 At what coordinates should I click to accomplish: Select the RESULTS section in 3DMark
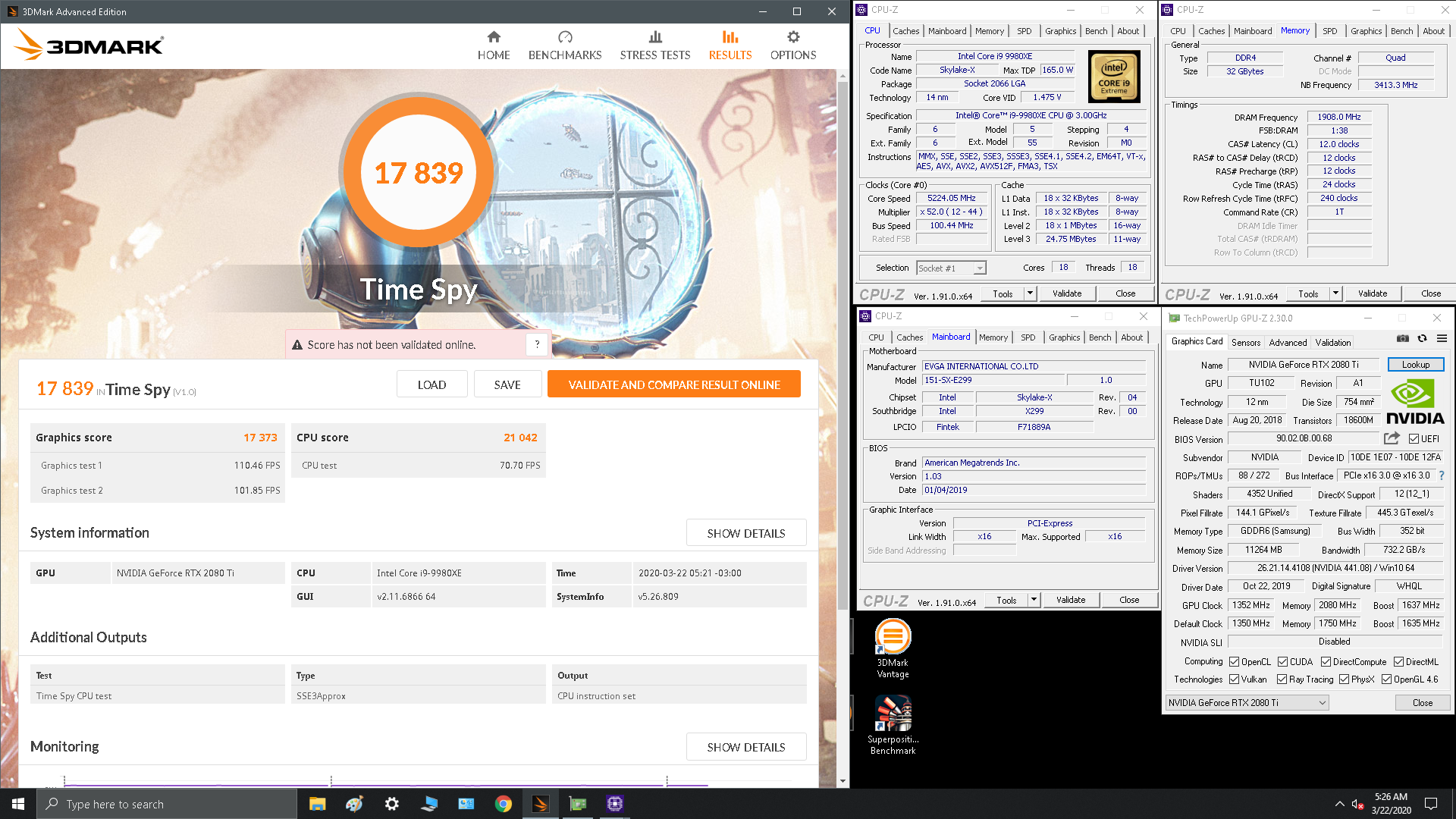[730, 45]
